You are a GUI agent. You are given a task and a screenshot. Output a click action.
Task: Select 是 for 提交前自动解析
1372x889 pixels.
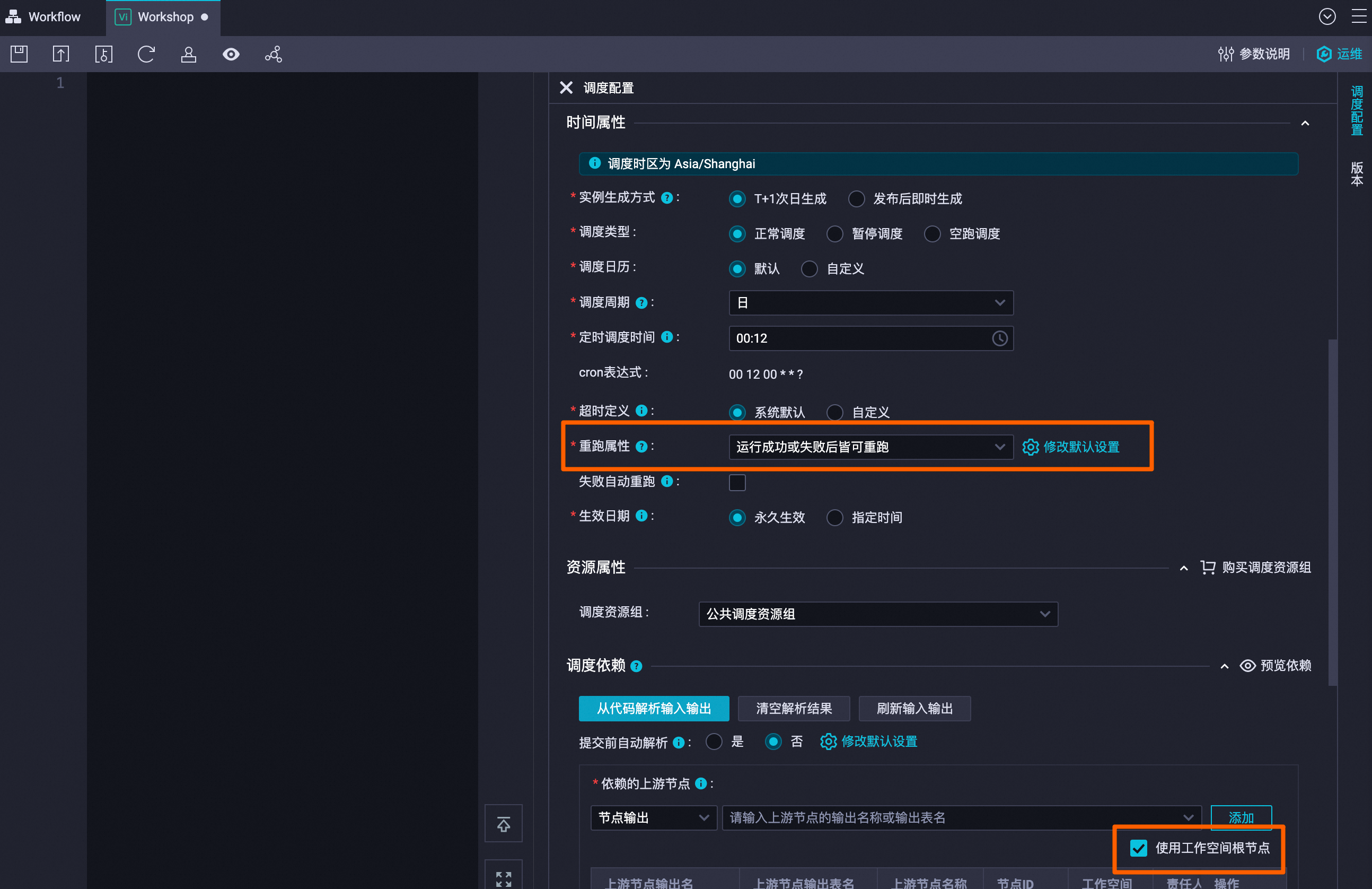pos(714,742)
